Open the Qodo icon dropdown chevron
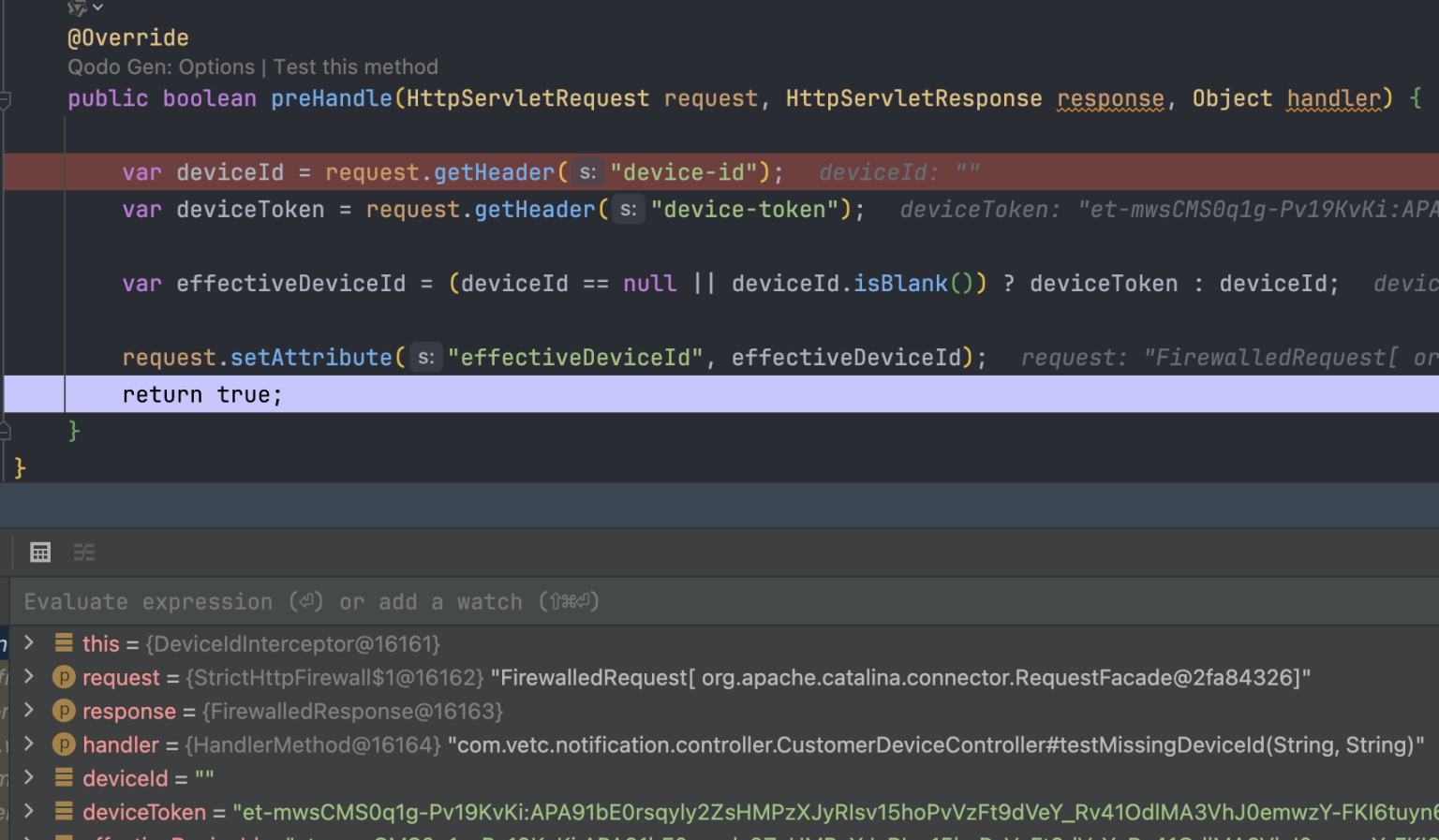 [98, 7]
